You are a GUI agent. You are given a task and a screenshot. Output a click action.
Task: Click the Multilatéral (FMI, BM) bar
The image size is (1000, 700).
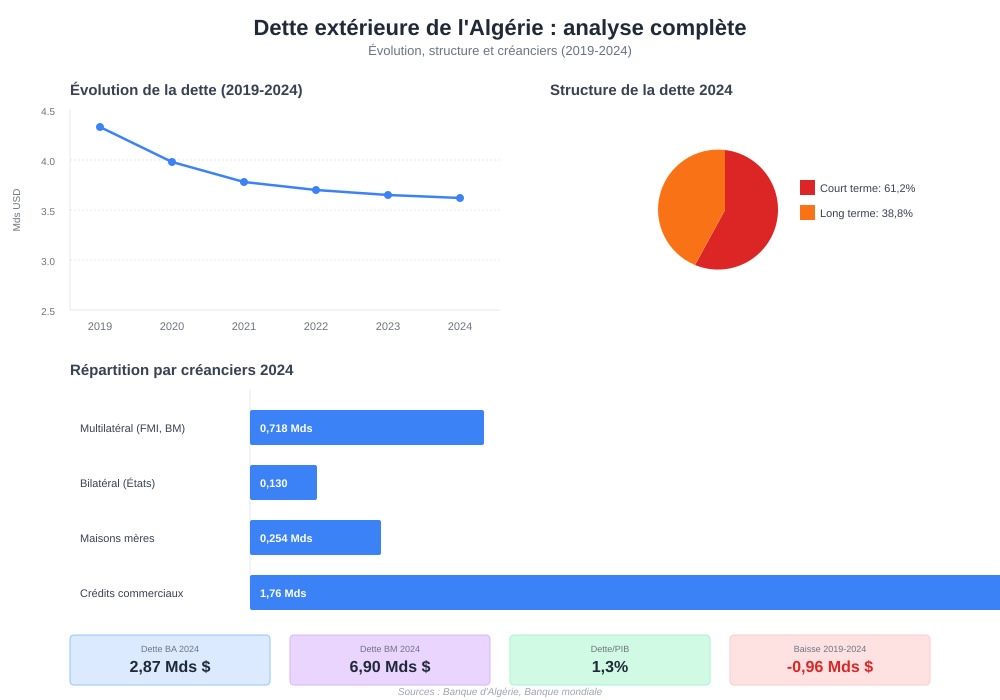pyautogui.click(x=367, y=428)
